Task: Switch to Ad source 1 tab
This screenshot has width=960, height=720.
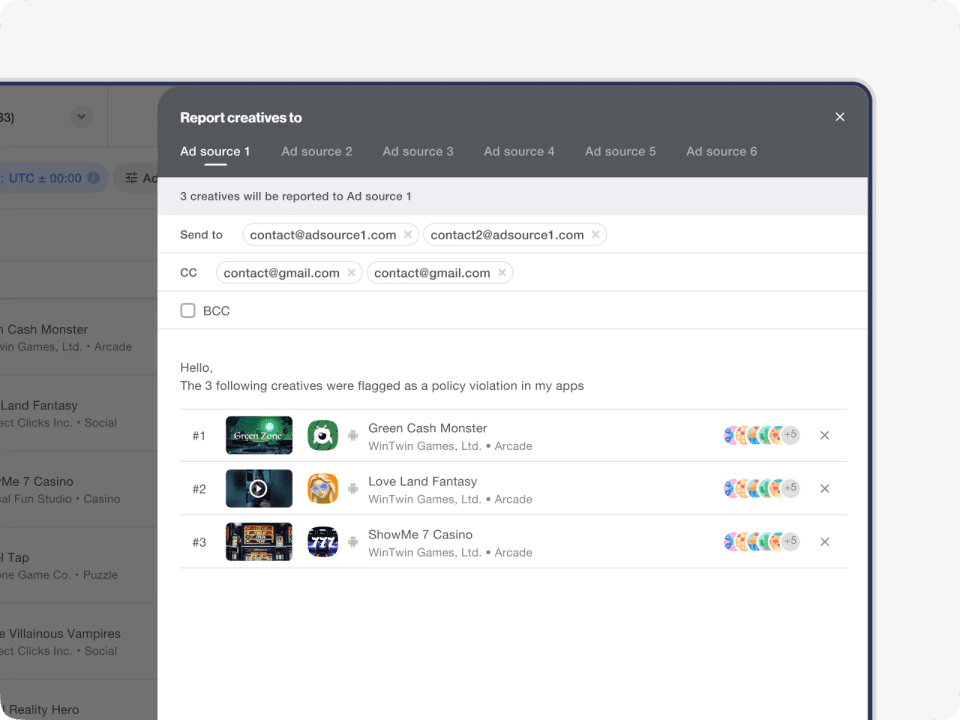Action: tap(215, 151)
